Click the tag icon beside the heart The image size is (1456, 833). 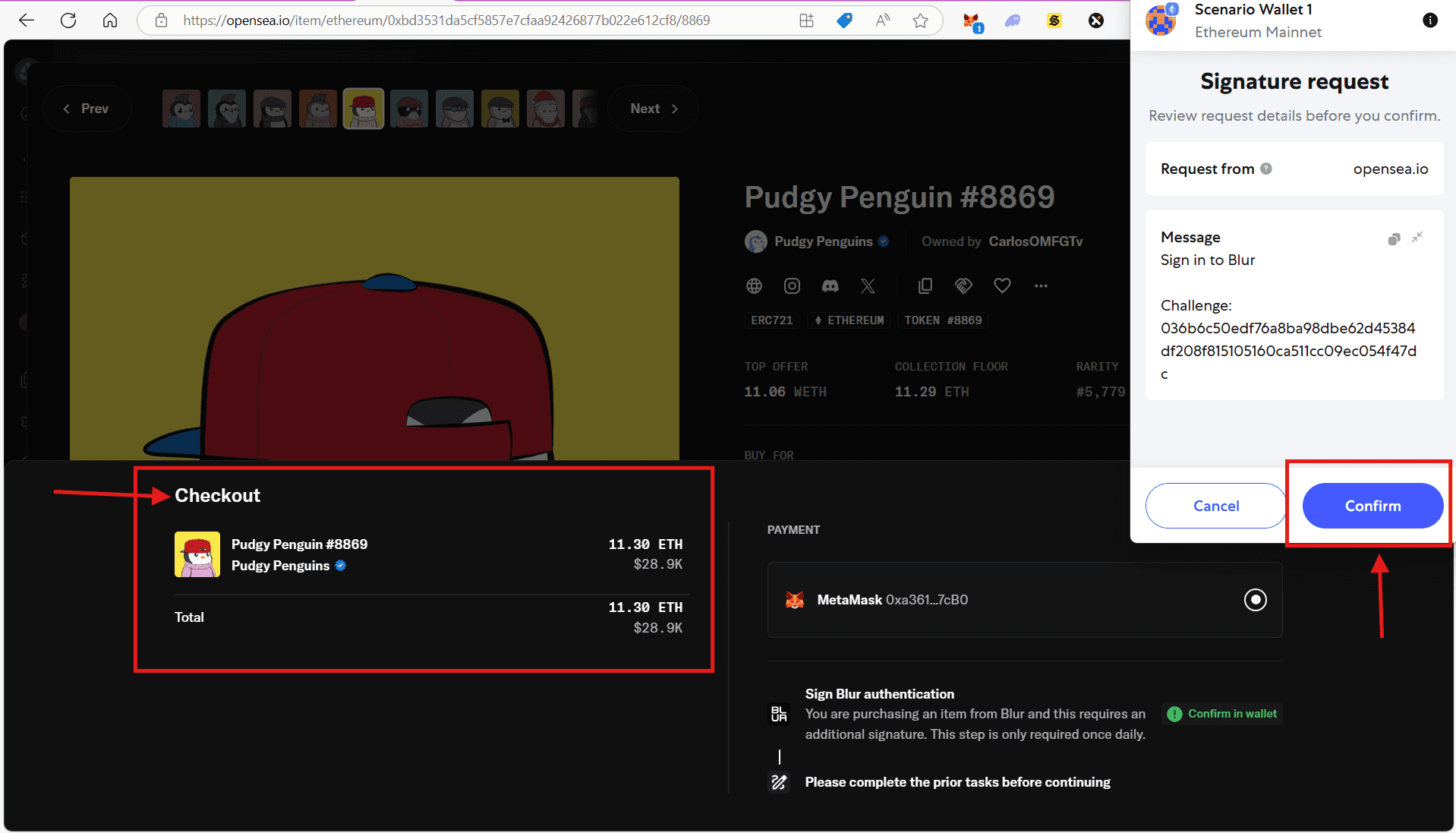963,286
